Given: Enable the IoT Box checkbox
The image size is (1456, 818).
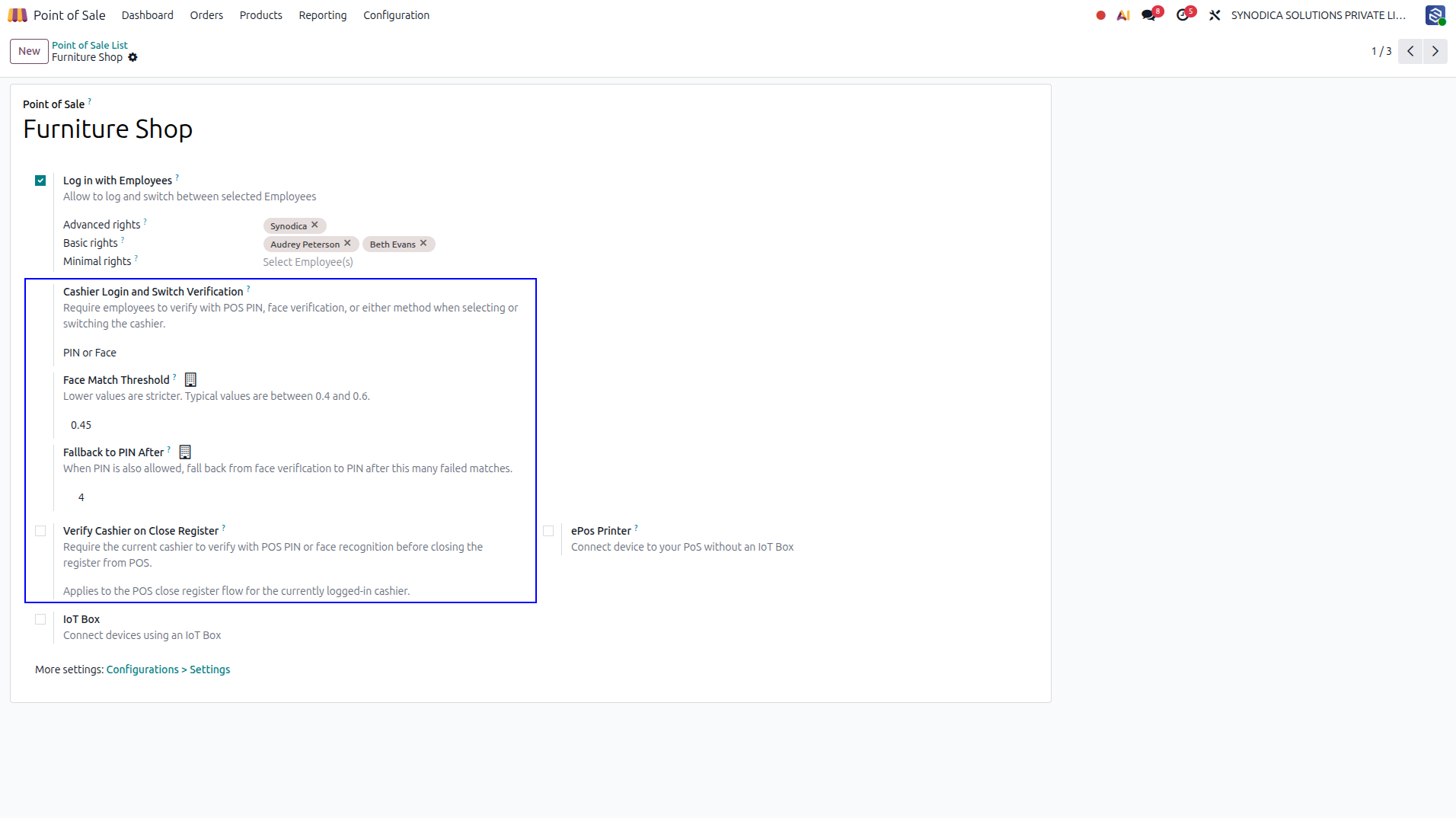Looking at the screenshot, I should coord(40,619).
